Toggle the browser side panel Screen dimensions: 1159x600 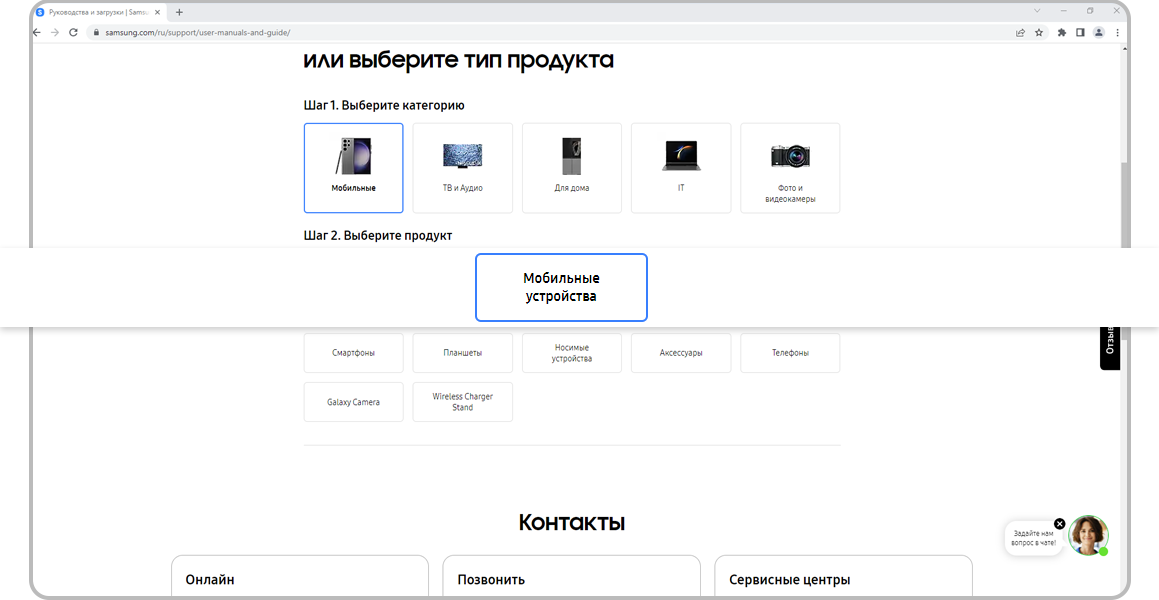pyautogui.click(x=1080, y=33)
